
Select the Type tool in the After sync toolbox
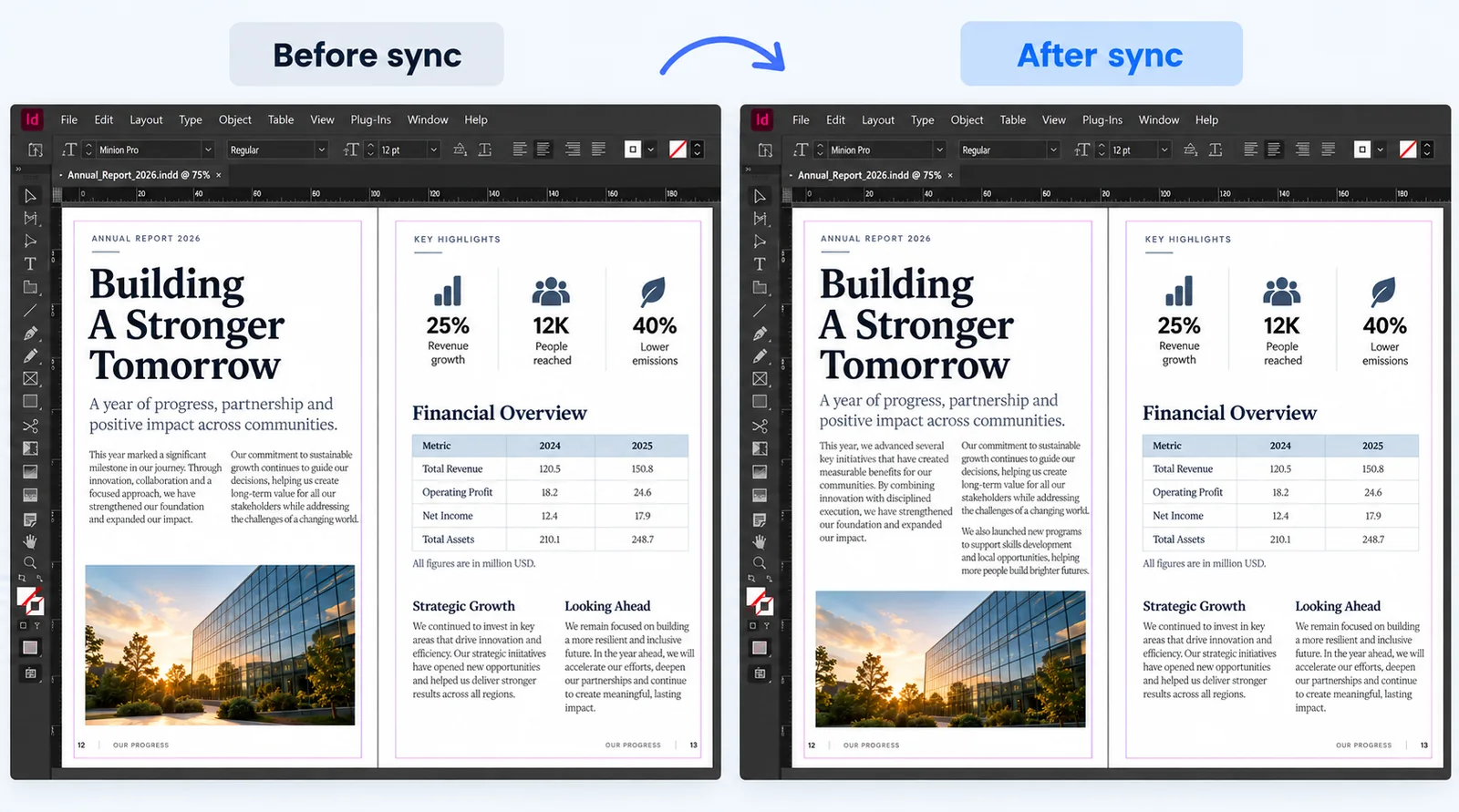pyautogui.click(x=760, y=263)
